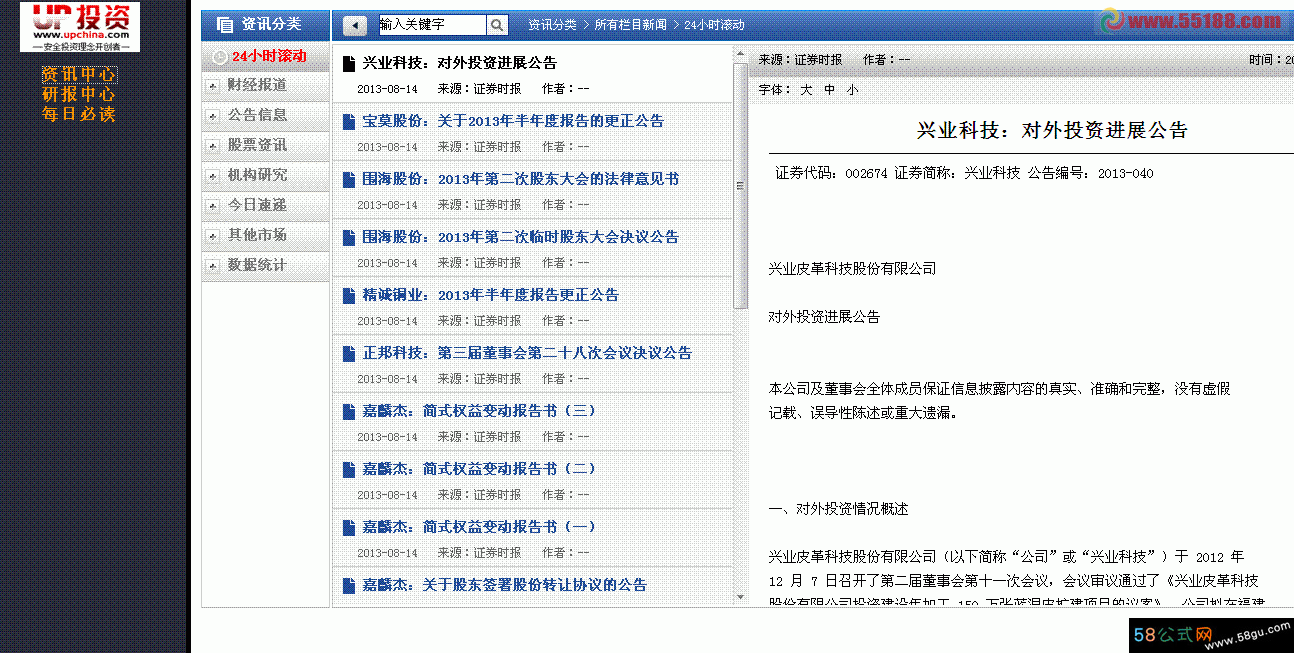Open 嘉麟杰：简式权益变动报告书（二）
Viewport: 1294px width, 653px height.
point(479,469)
